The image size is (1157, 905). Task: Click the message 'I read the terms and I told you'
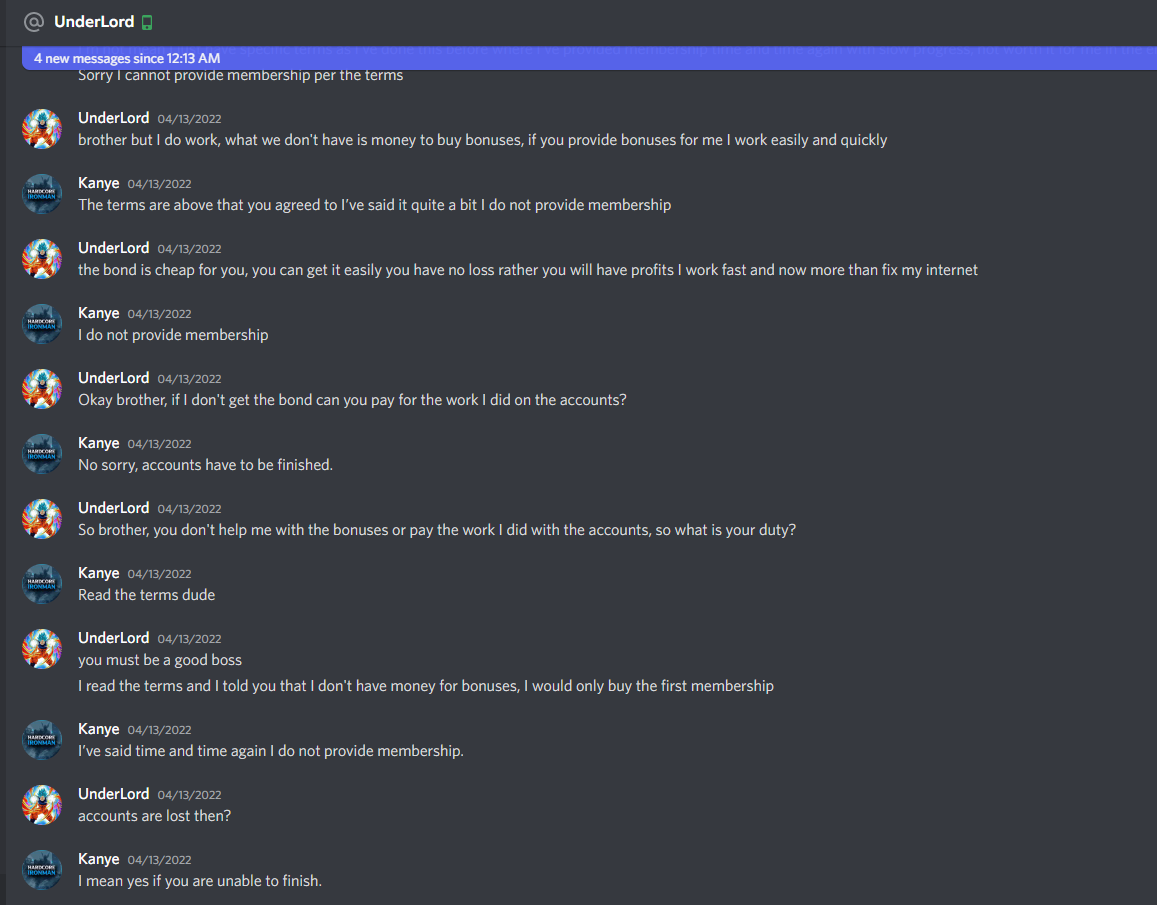(426, 686)
